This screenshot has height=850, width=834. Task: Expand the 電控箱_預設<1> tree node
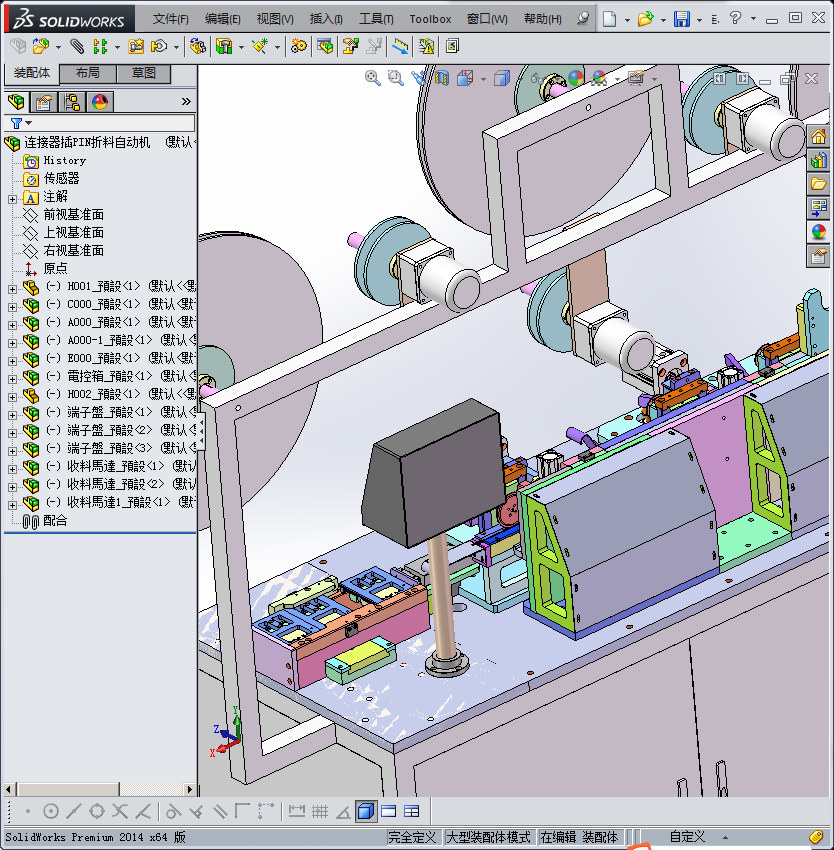coord(12,379)
